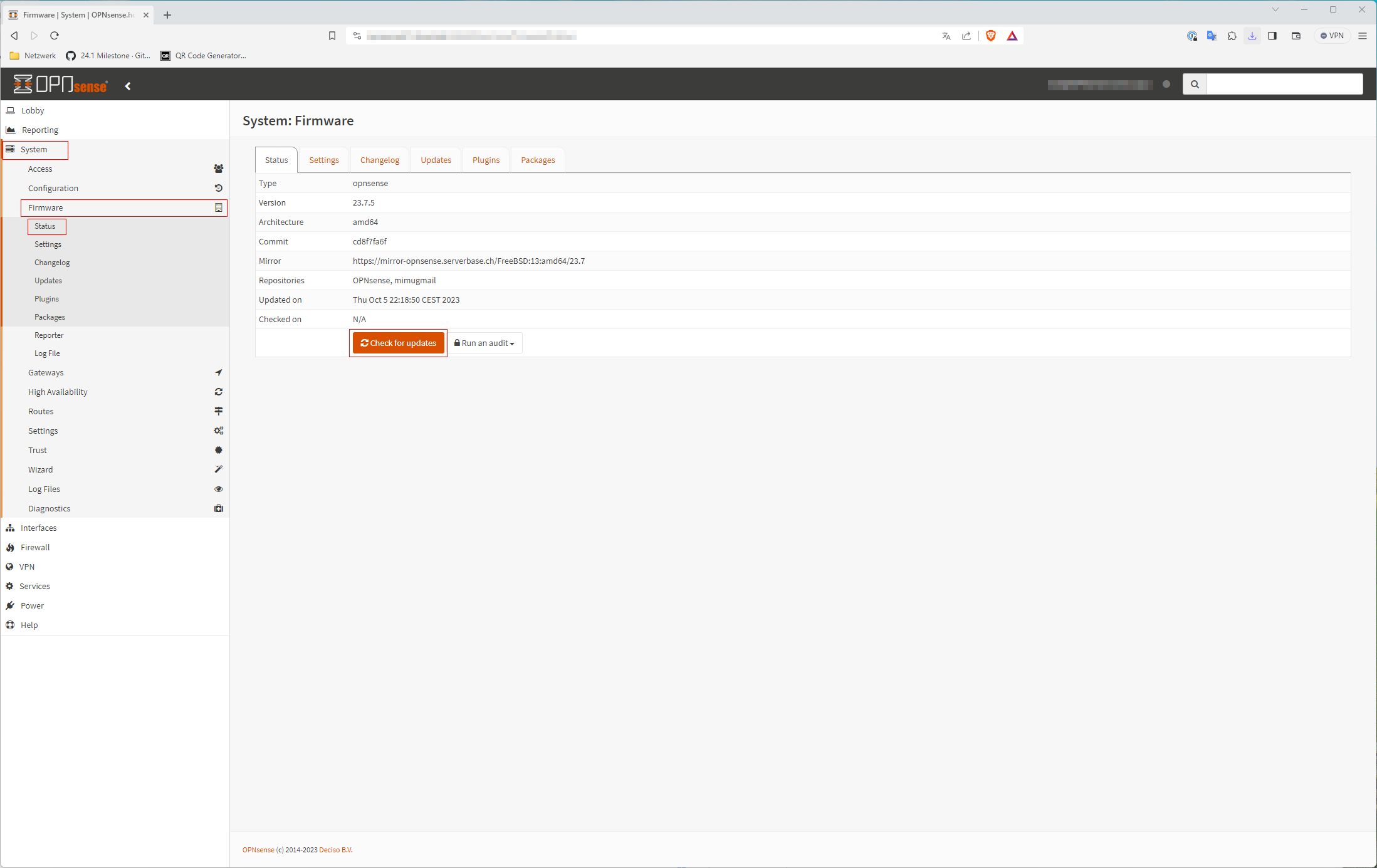This screenshot has height=868, width=1377.
Task: Click share page icon in address bar
Action: point(966,36)
